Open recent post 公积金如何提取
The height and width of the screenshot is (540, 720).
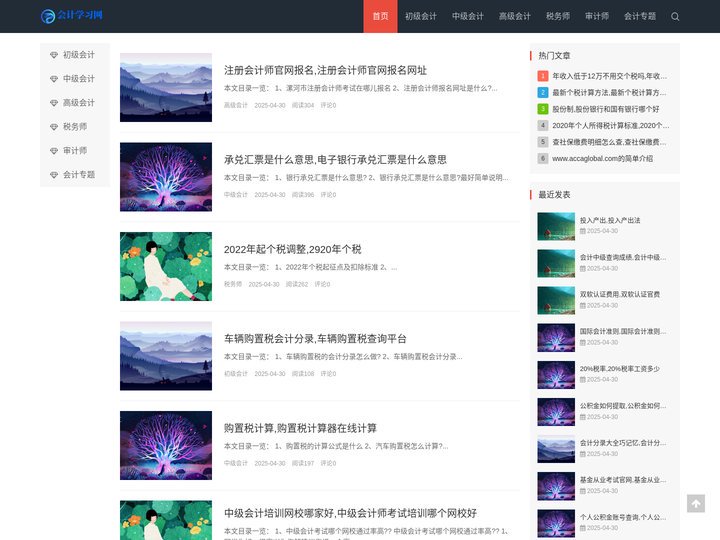tap(623, 406)
